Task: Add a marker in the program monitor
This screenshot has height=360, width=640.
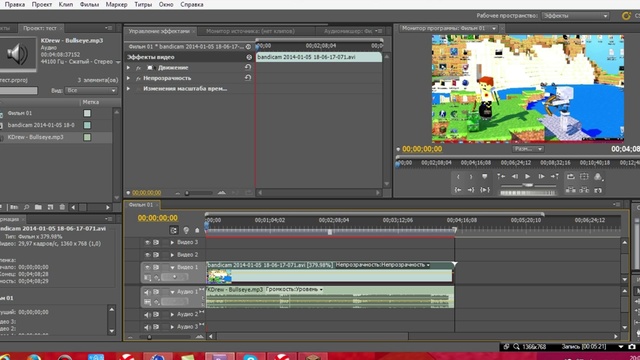Action: pos(484,177)
